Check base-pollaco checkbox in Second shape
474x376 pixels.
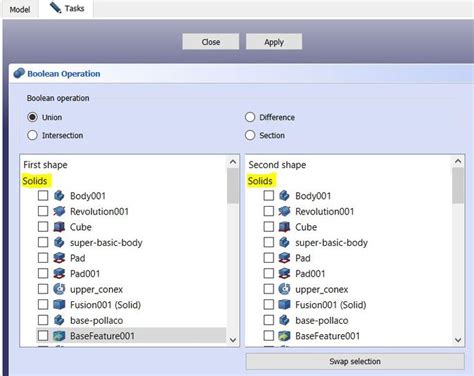pos(269,320)
